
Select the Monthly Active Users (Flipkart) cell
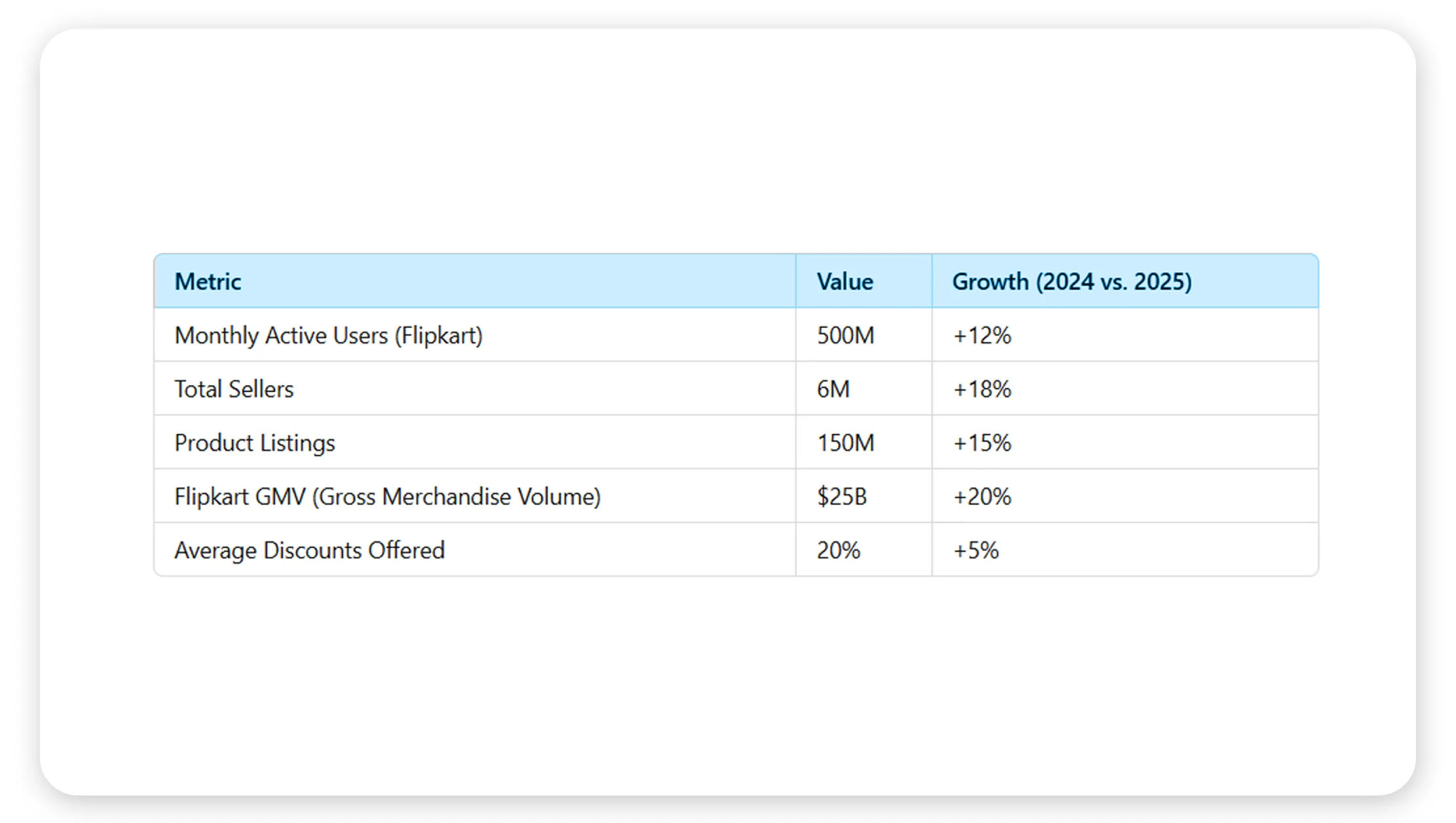coord(475,335)
